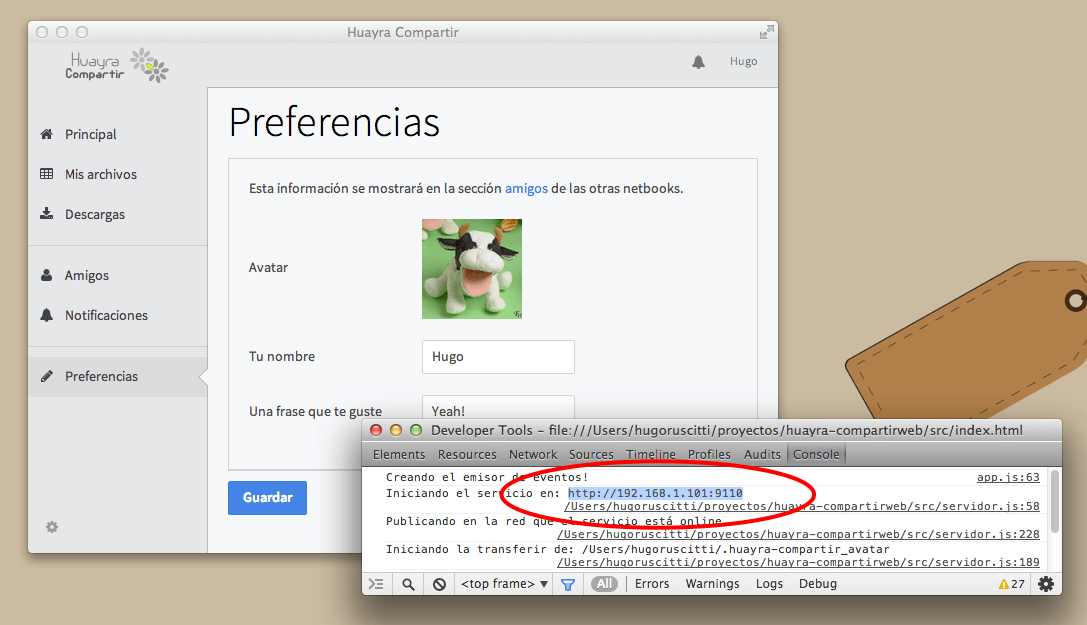The image size is (1087, 625).
Task: Click the search magnifier icon in DevTools
Action: click(x=408, y=584)
